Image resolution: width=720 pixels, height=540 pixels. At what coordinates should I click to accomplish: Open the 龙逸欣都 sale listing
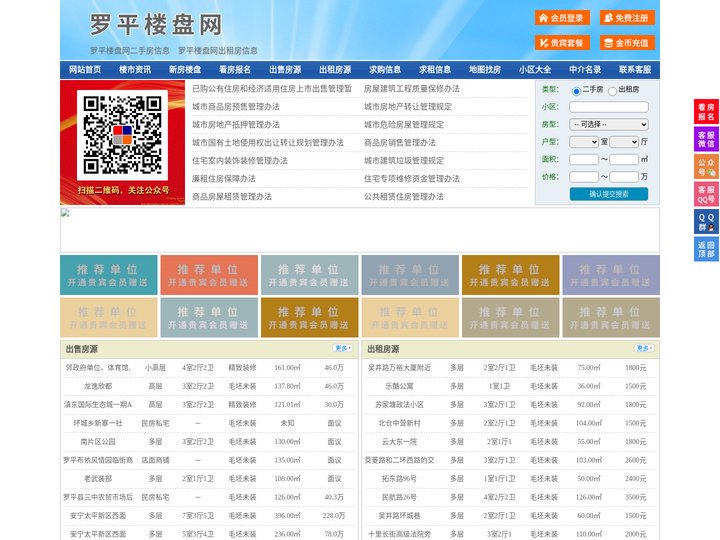98,386
